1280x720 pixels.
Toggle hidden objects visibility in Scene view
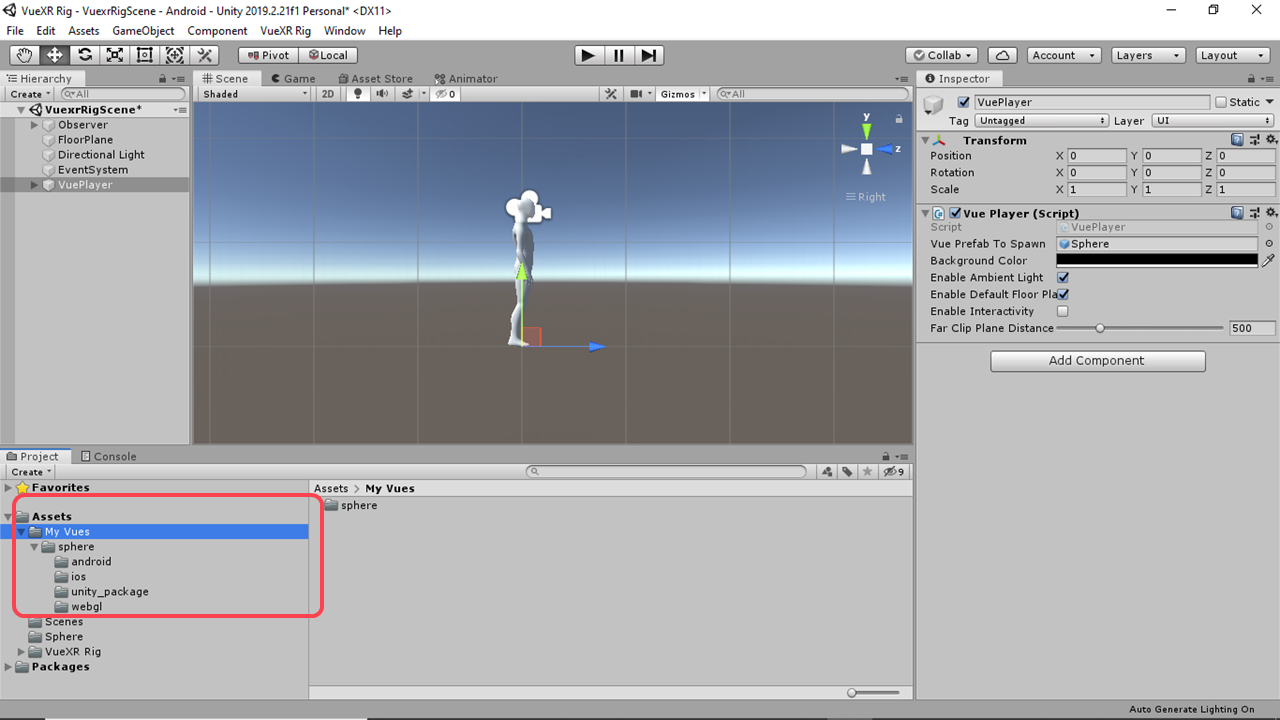[x=446, y=94]
